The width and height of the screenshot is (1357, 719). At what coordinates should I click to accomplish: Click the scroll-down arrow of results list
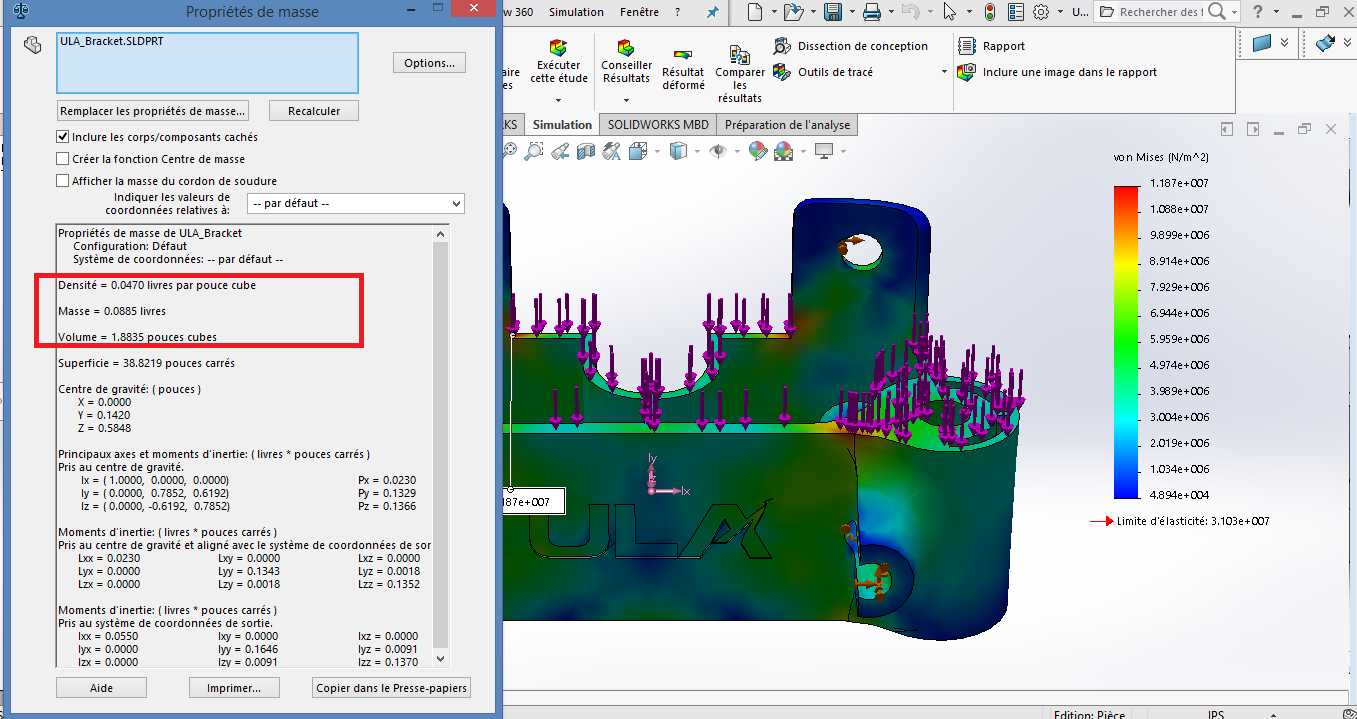(441, 659)
